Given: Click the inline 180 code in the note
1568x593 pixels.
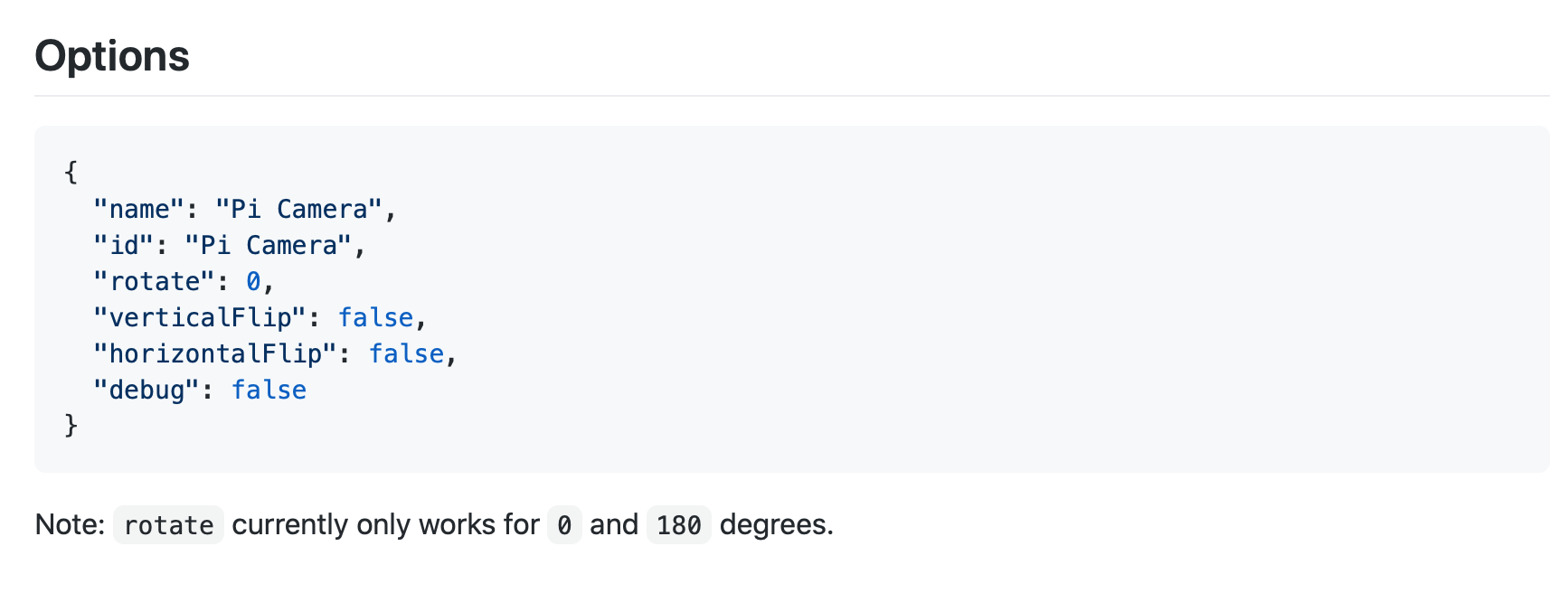Looking at the screenshot, I should click(678, 525).
